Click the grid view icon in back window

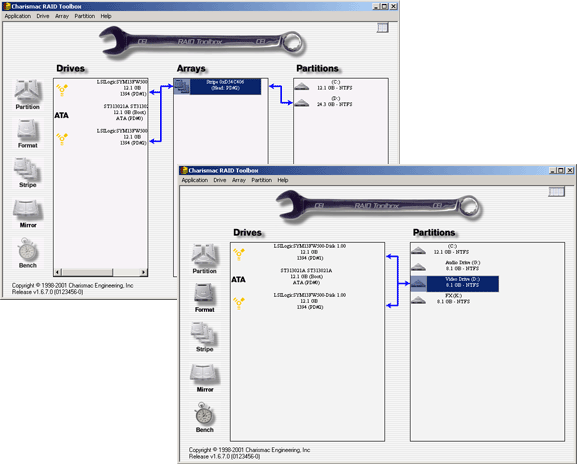[382, 28]
